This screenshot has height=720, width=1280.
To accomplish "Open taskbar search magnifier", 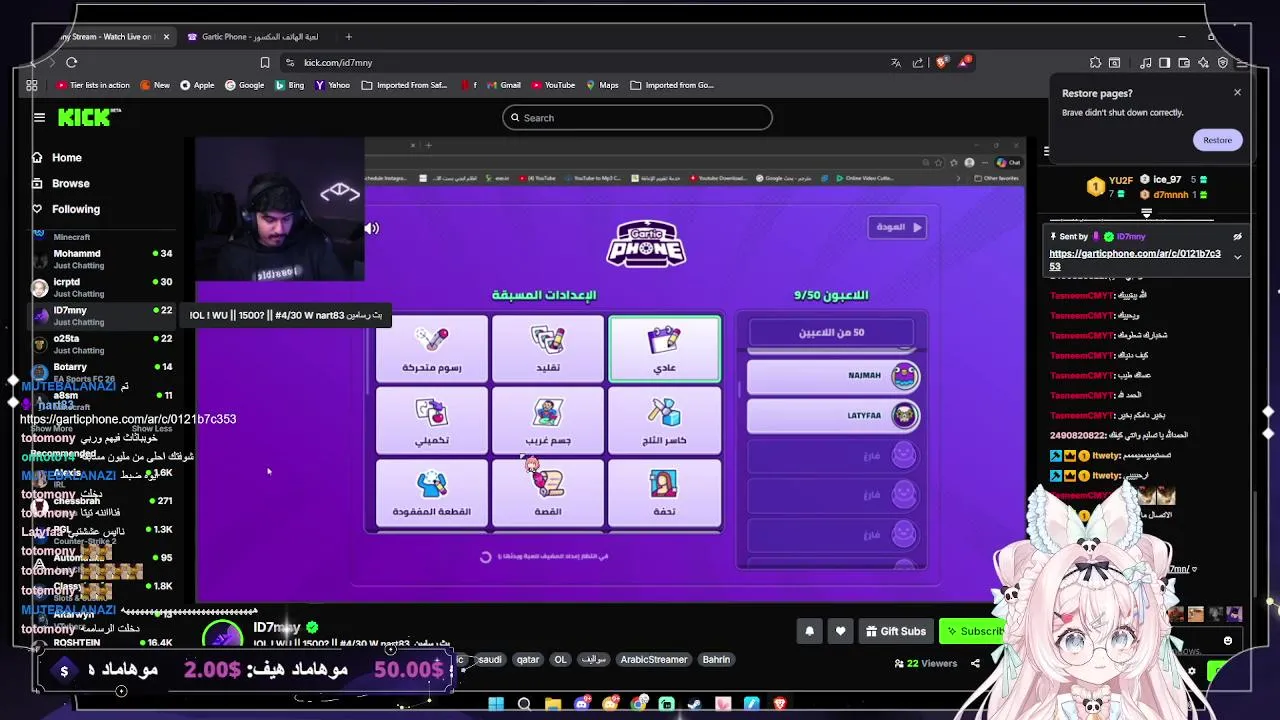I will [x=524, y=704].
